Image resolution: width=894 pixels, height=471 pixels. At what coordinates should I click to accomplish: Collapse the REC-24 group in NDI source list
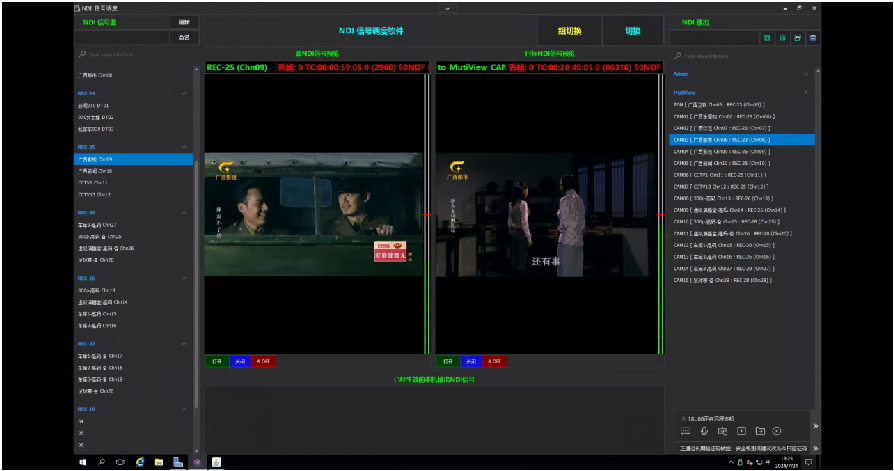tap(184, 93)
